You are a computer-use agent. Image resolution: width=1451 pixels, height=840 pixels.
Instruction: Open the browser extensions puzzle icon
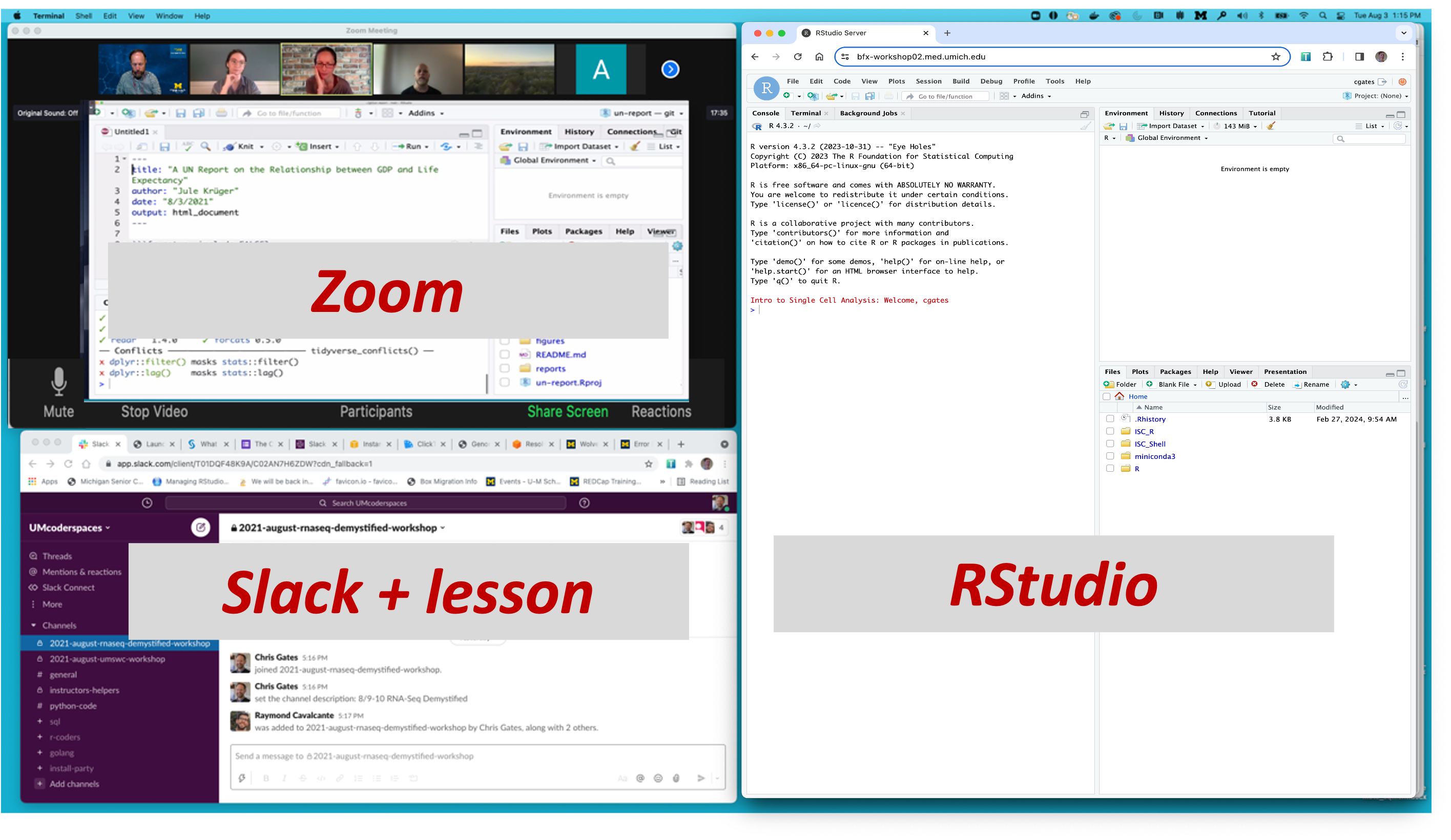pos(1328,56)
